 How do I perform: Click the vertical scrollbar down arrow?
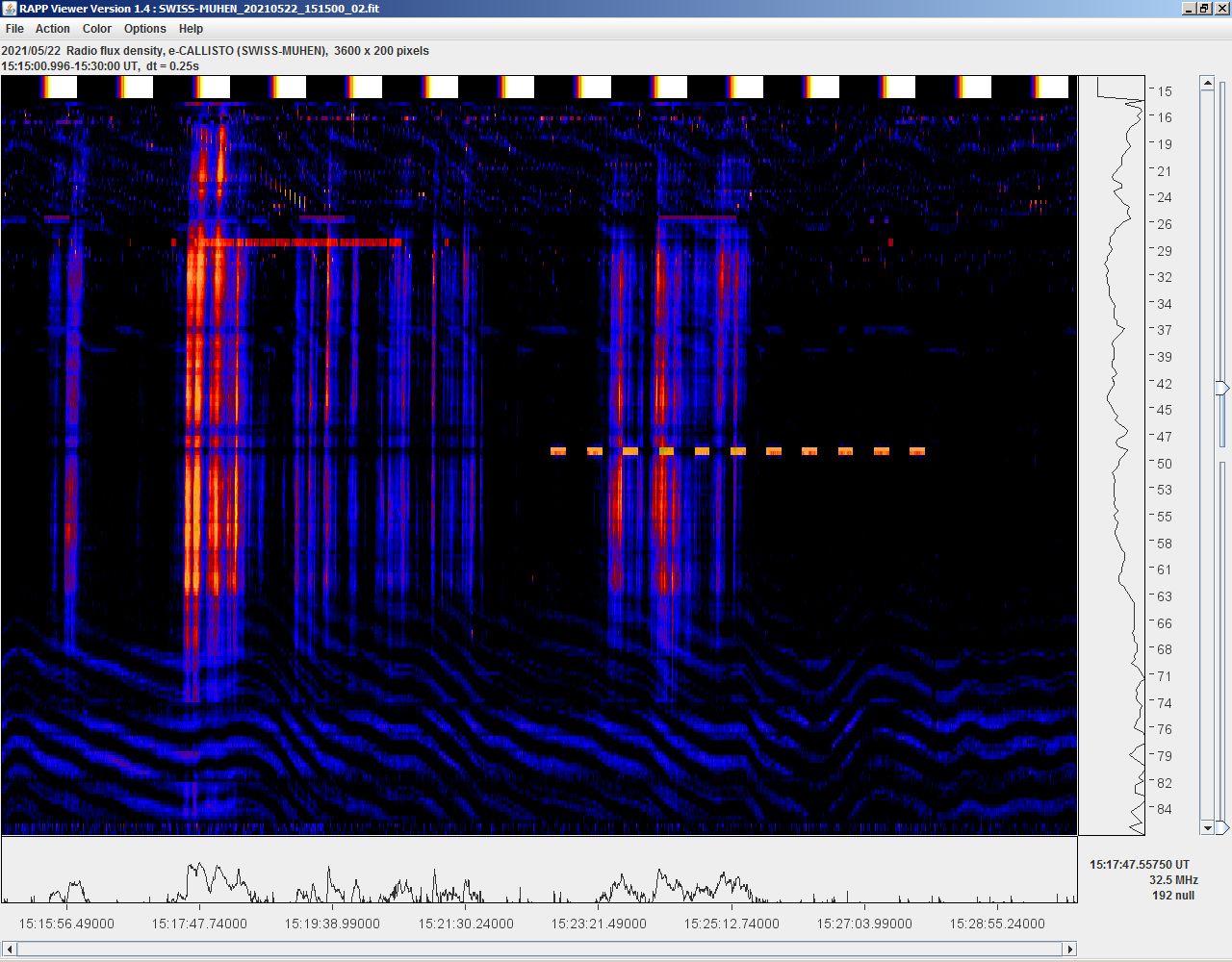point(1208,827)
